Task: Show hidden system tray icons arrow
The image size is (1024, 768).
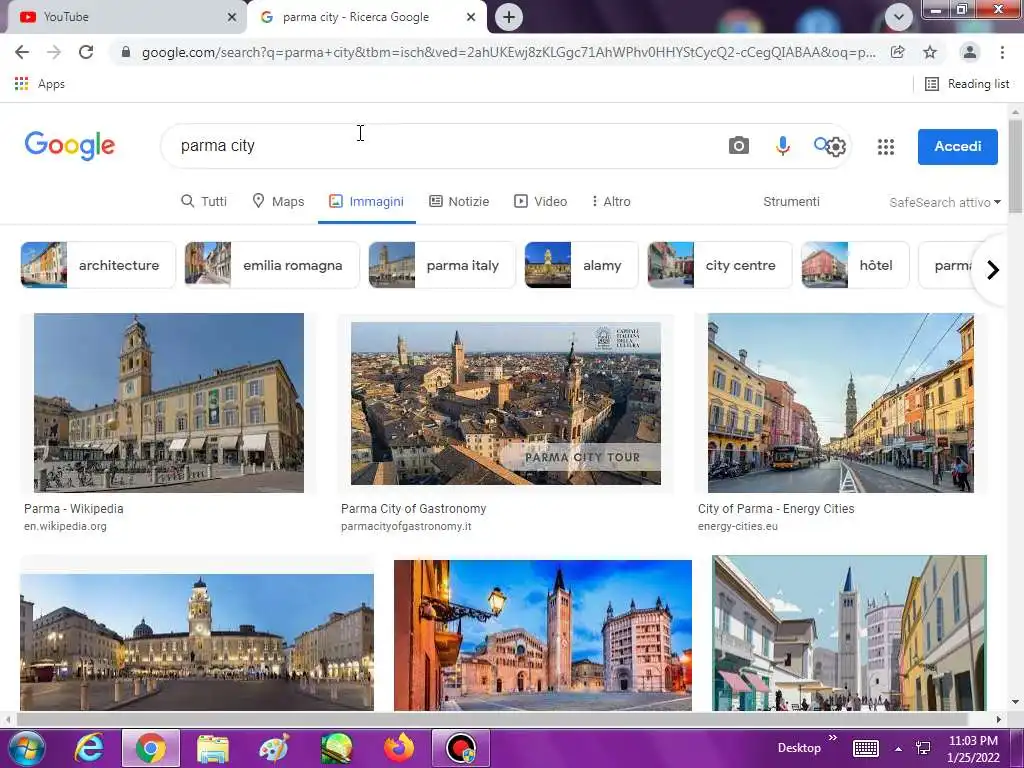Action: point(899,749)
